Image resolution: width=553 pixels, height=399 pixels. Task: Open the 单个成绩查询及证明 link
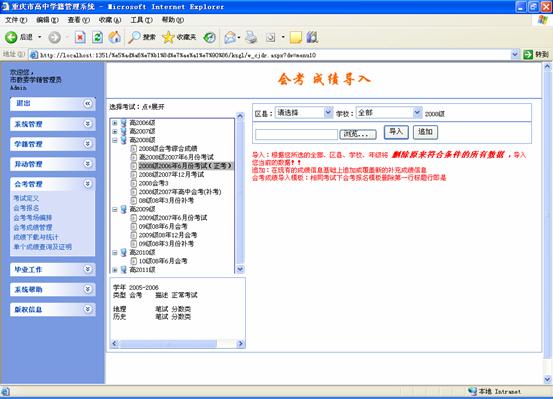(x=43, y=247)
